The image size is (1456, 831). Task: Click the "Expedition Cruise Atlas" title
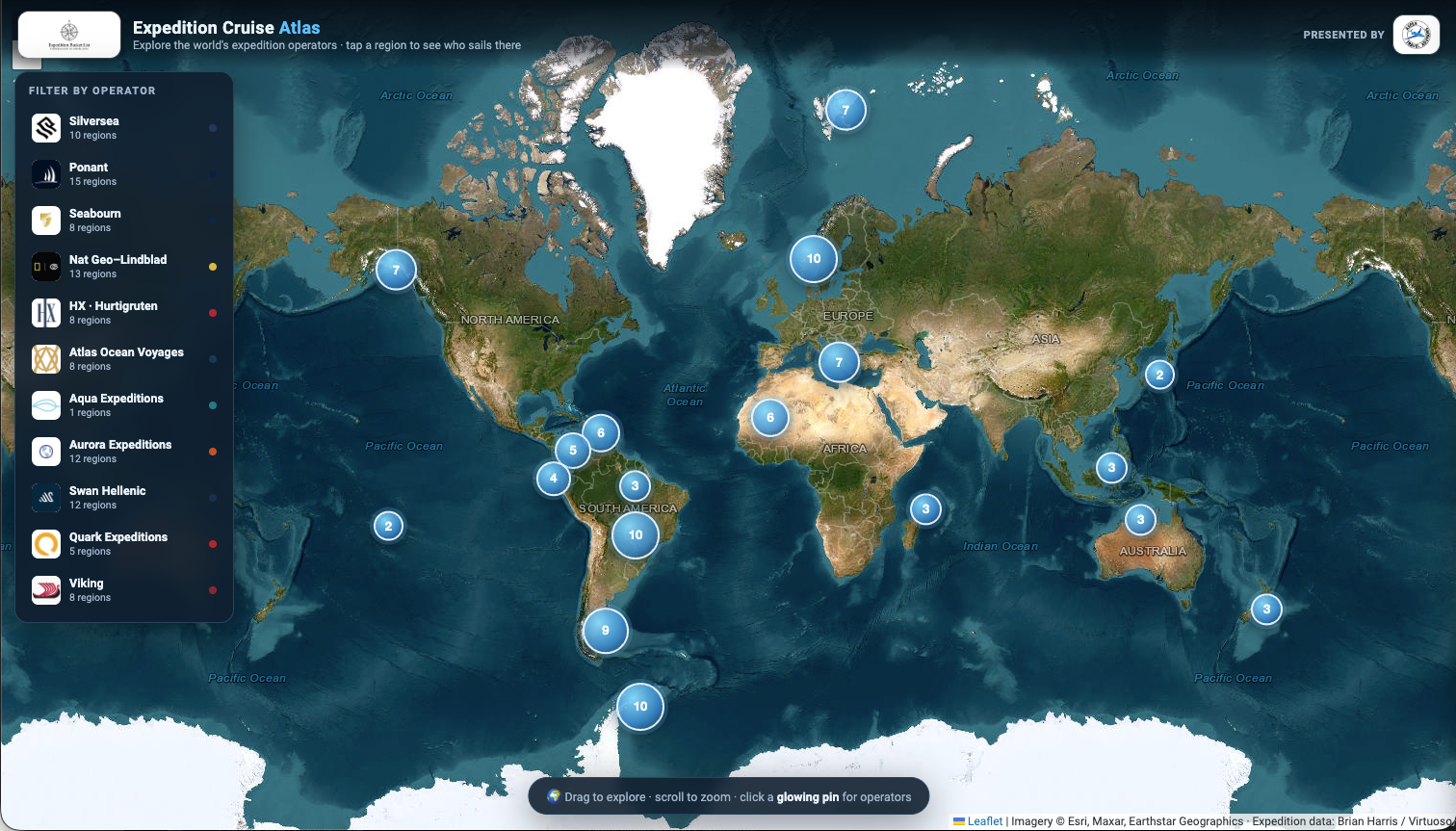tap(226, 28)
